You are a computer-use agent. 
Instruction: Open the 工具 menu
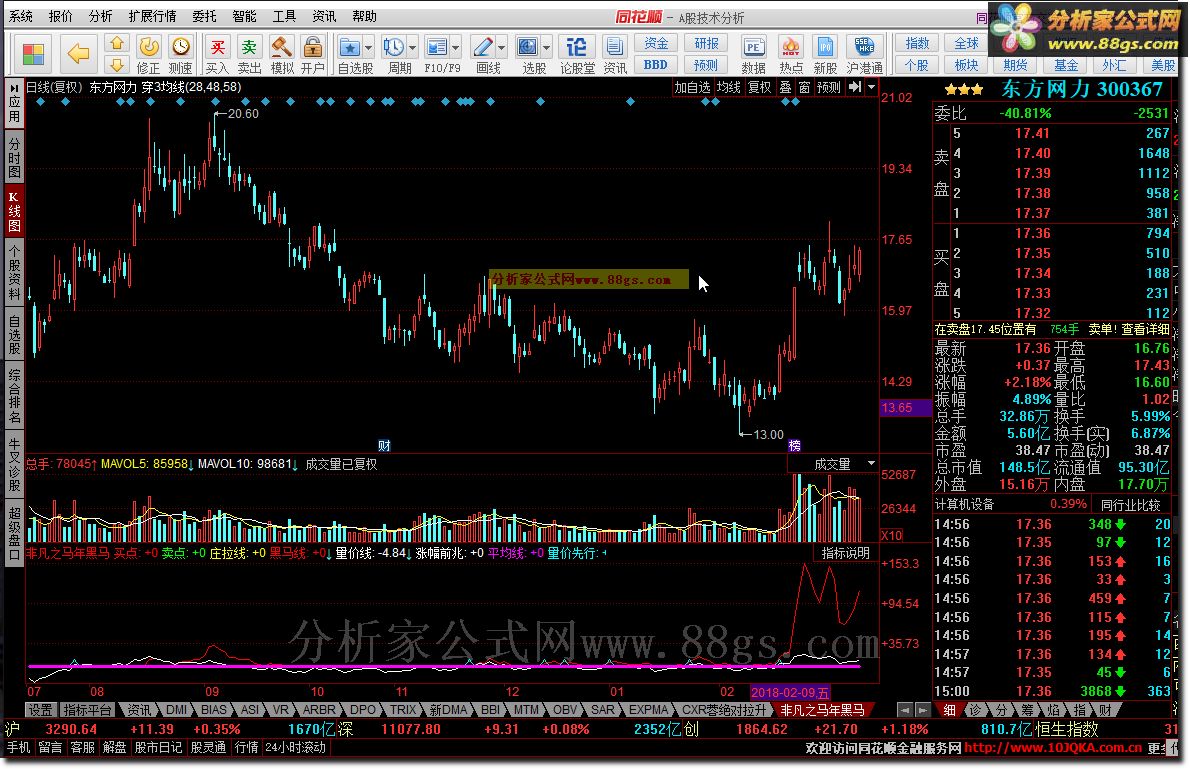click(285, 16)
